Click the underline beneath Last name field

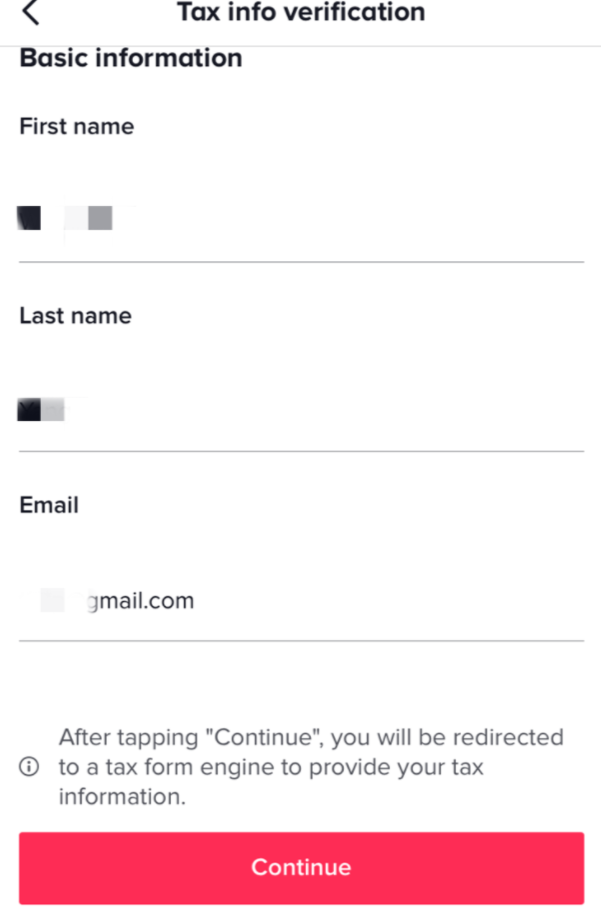[x=301, y=451]
